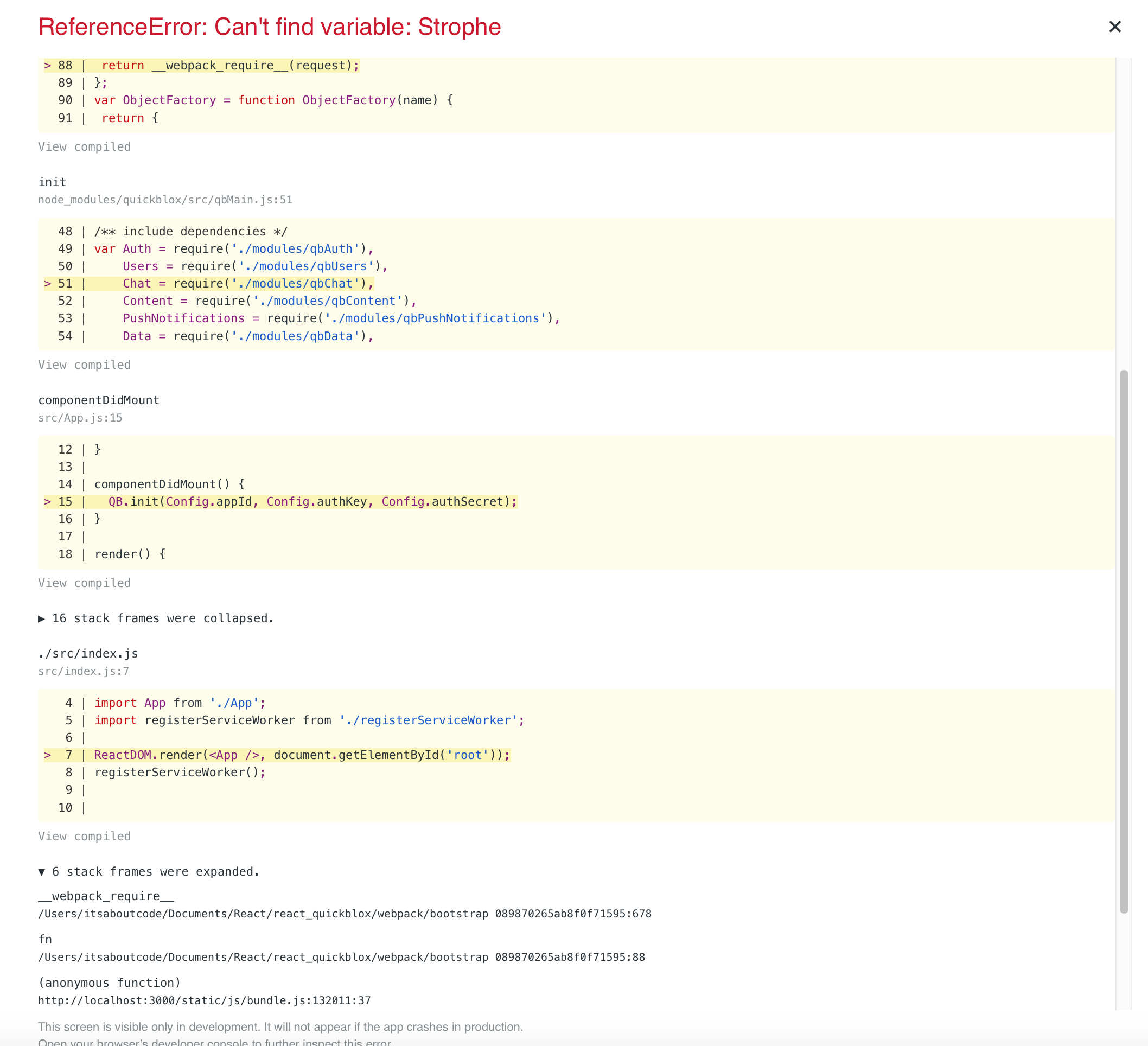Close the ReferenceError overlay

tap(1114, 27)
